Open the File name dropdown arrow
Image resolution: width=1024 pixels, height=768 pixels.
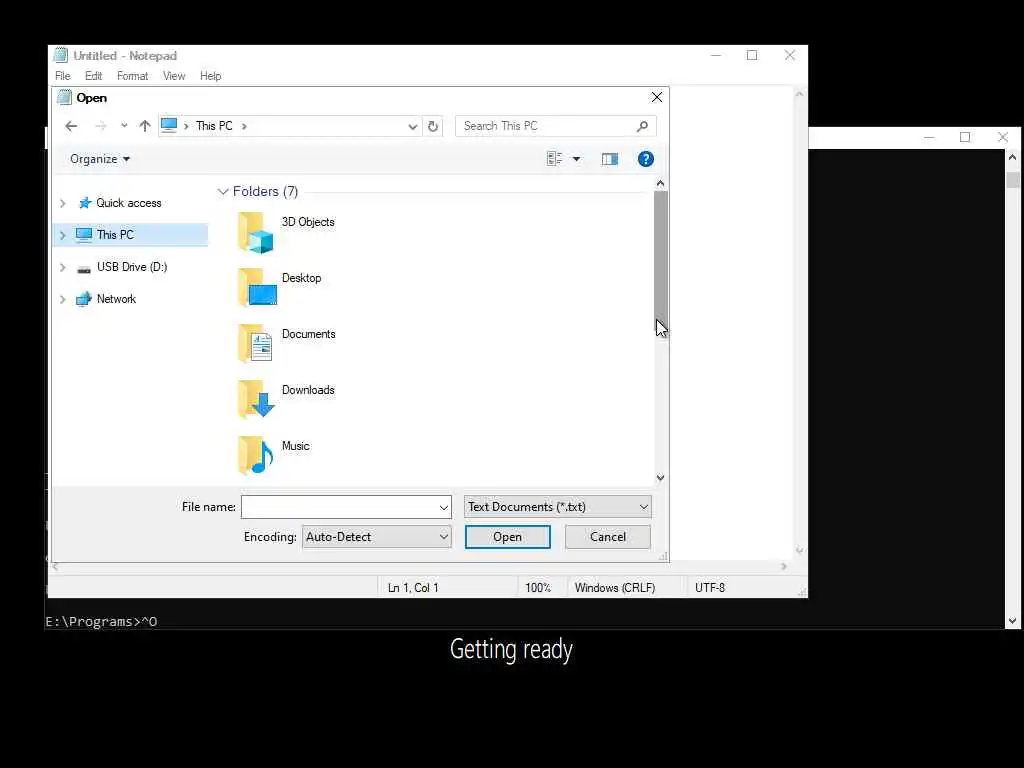pyautogui.click(x=443, y=507)
